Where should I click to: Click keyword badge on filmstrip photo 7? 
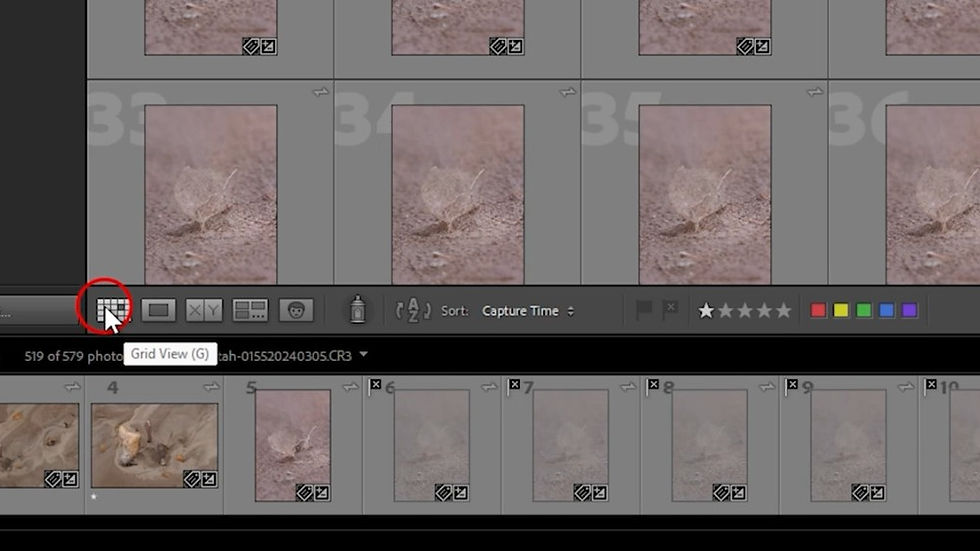click(x=582, y=493)
